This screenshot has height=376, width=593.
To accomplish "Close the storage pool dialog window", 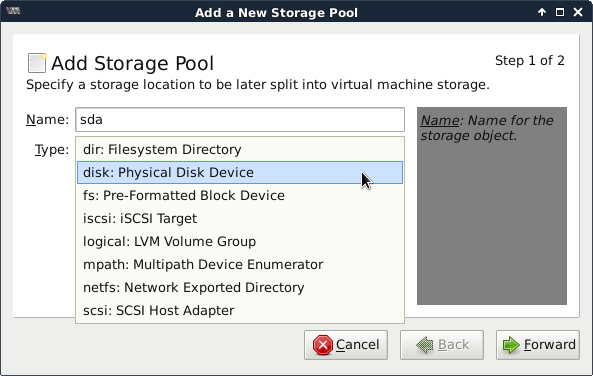I will pyautogui.click(x=578, y=12).
